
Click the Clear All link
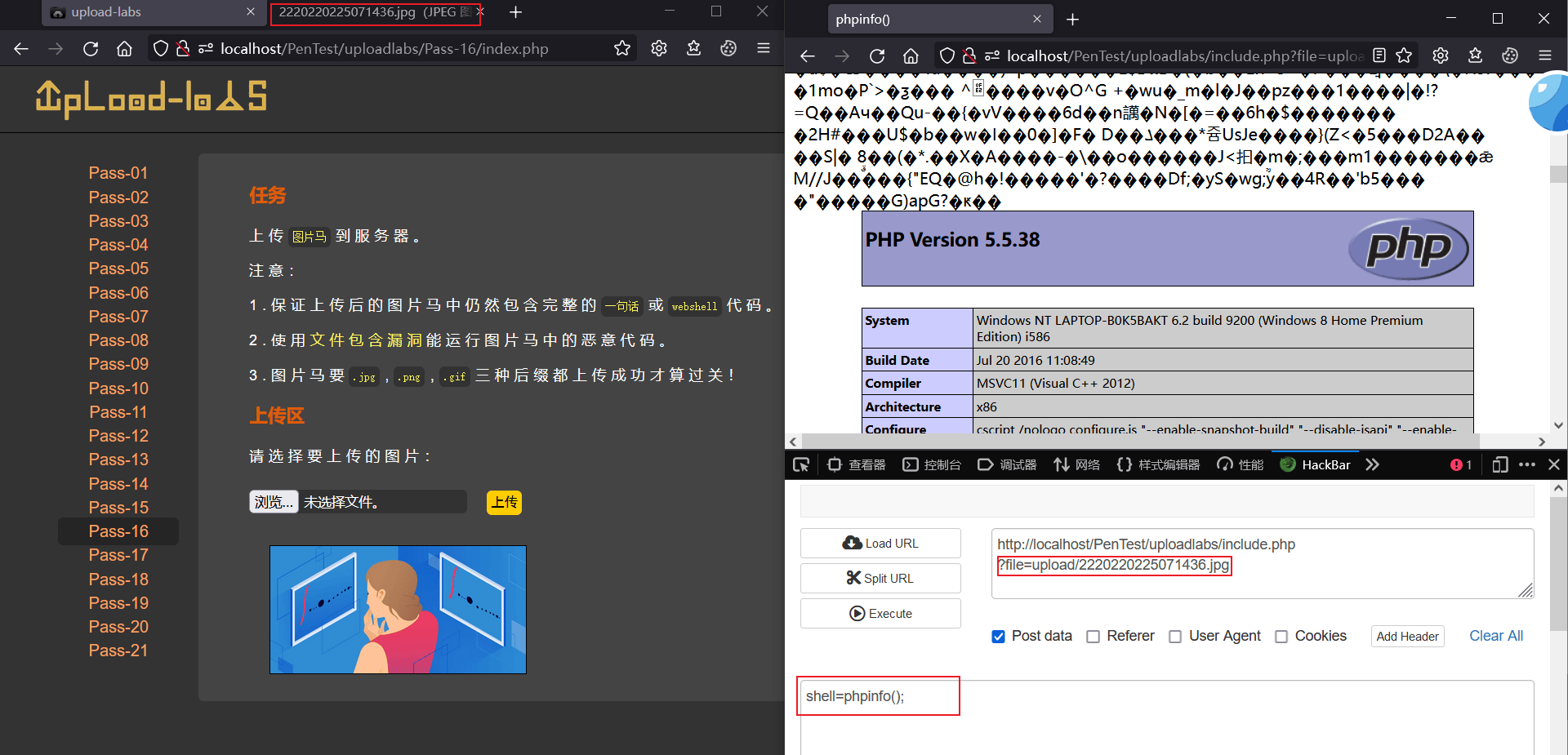[1496, 636]
